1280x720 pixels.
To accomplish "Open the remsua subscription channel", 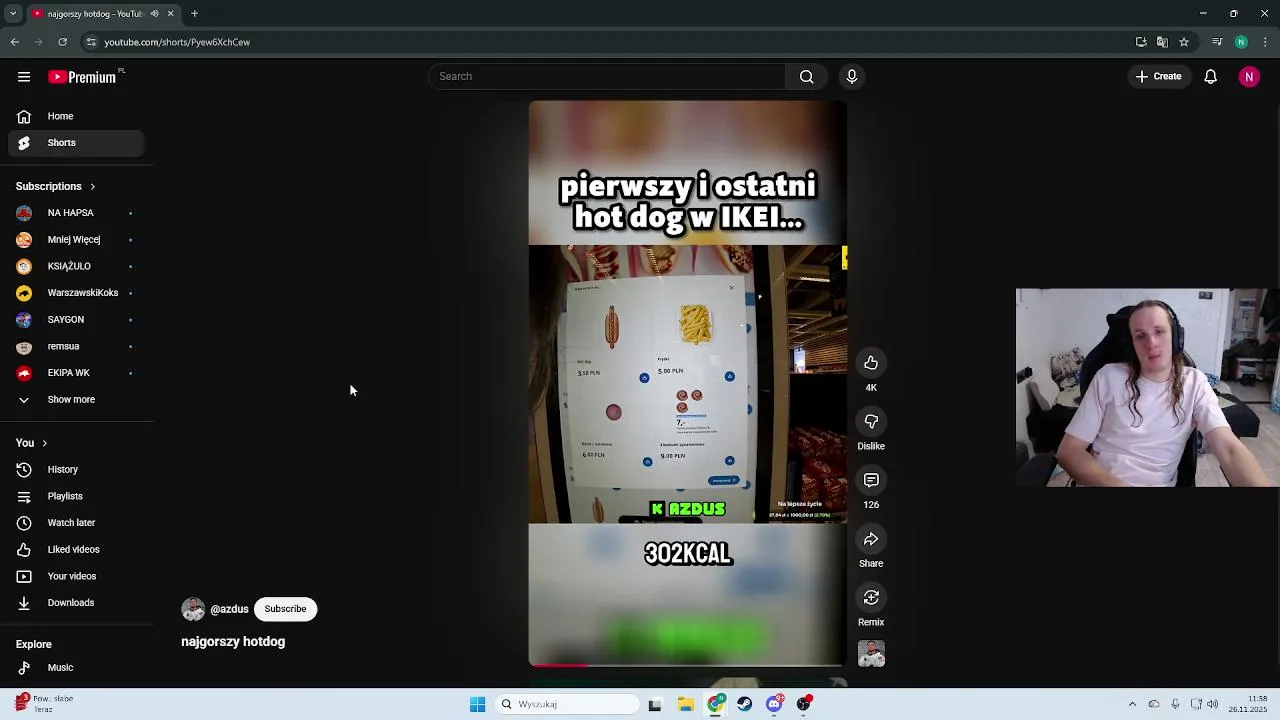I will [76, 346].
